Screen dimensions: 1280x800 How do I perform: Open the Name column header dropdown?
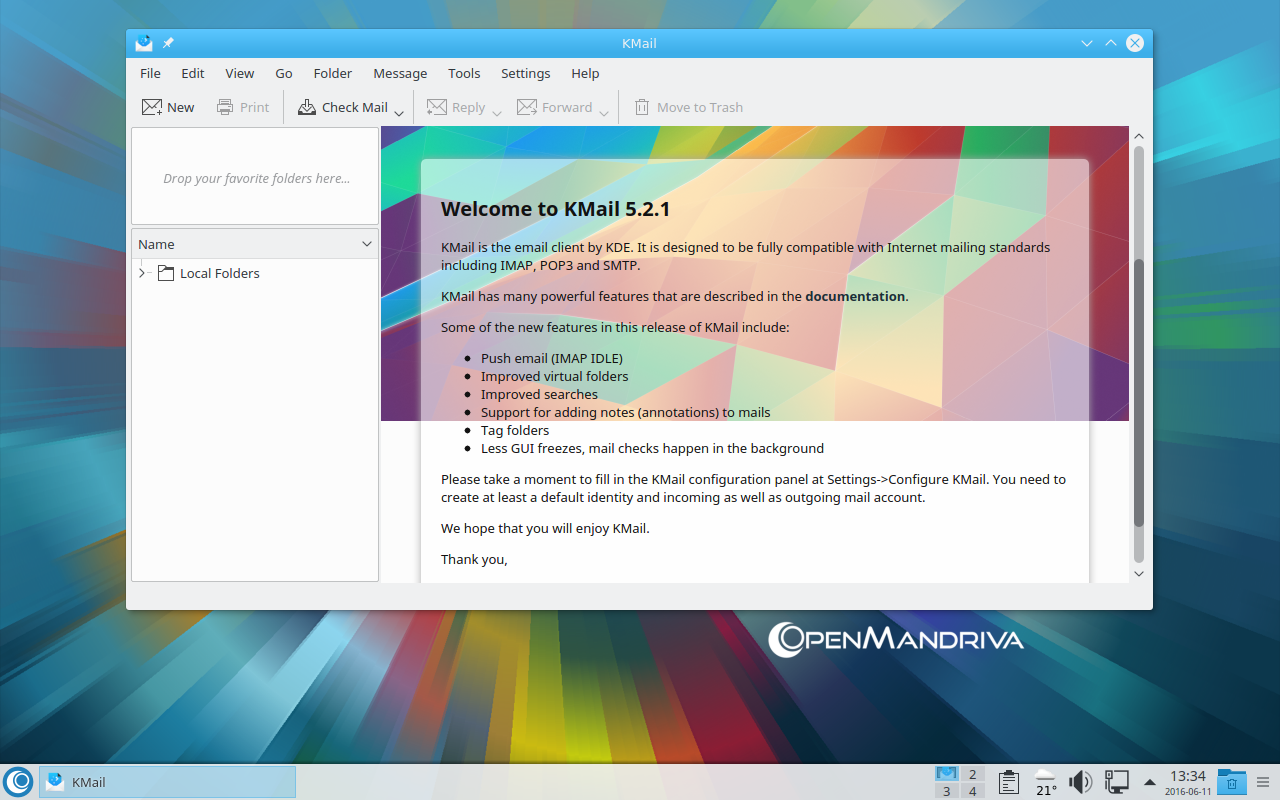366,244
